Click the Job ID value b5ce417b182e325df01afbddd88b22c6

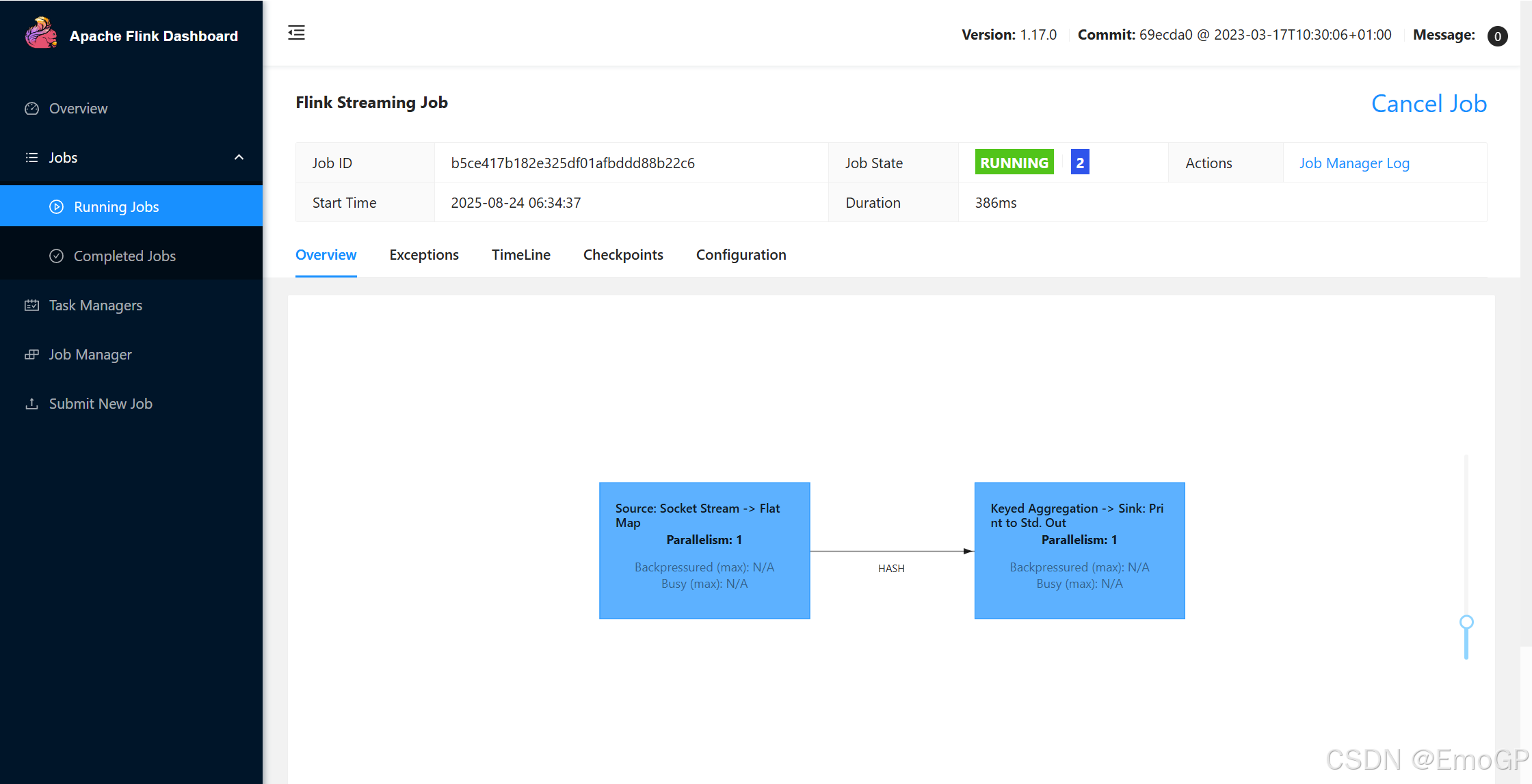tap(572, 163)
